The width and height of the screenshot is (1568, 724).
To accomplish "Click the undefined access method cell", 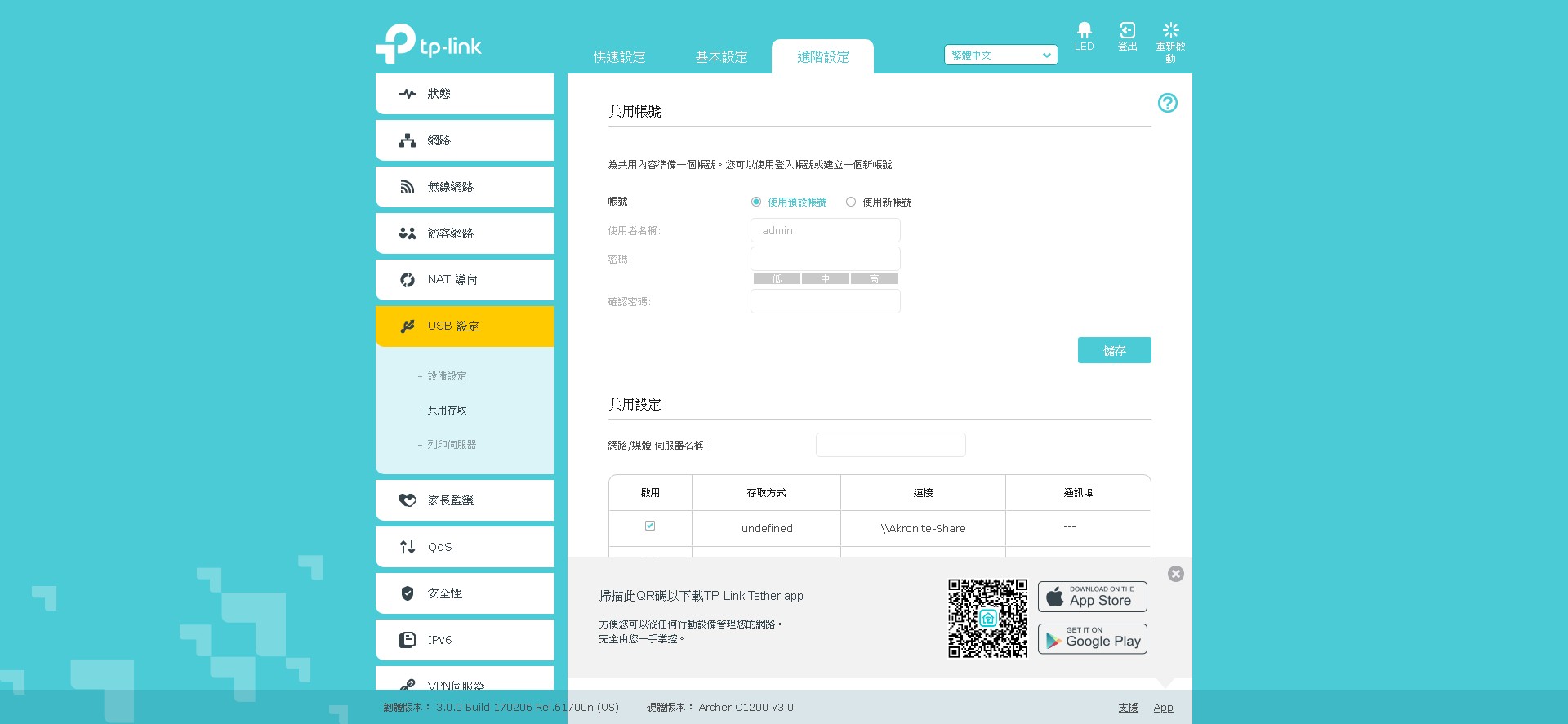I will click(x=767, y=529).
